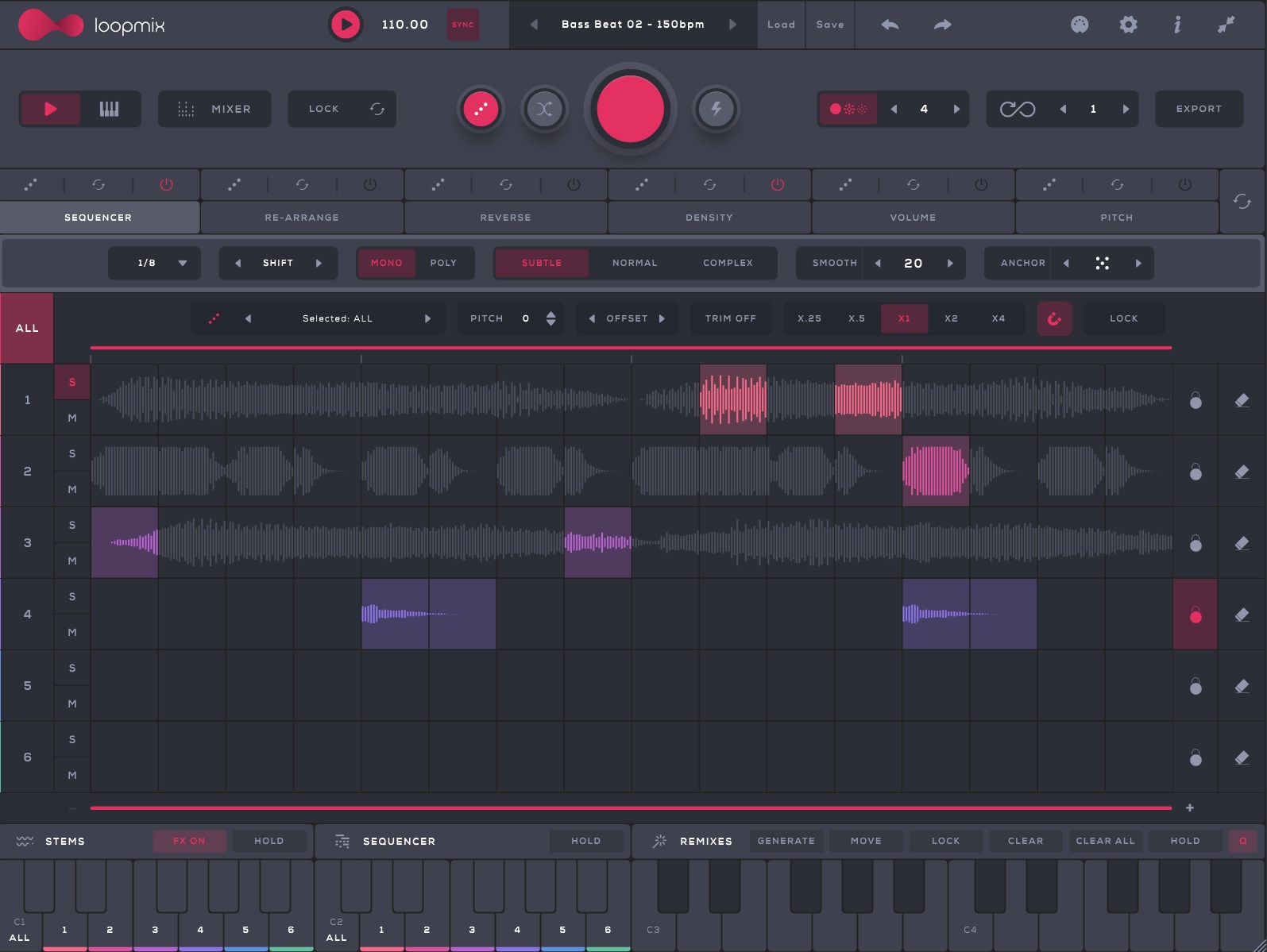Open settings with the gear icon
The width and height of the screenshot is (1267, 952).
point(1128,25)
